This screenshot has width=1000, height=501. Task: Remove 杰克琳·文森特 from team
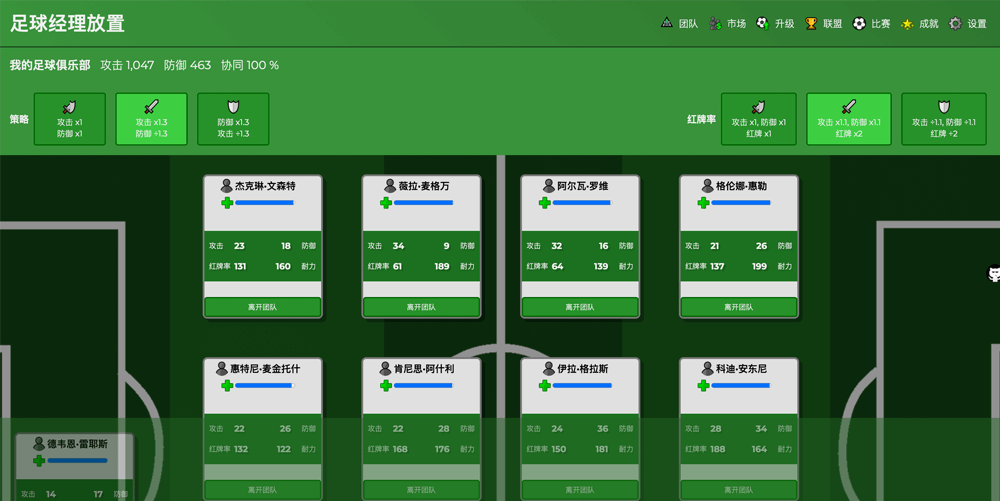[x=262, y=307]
